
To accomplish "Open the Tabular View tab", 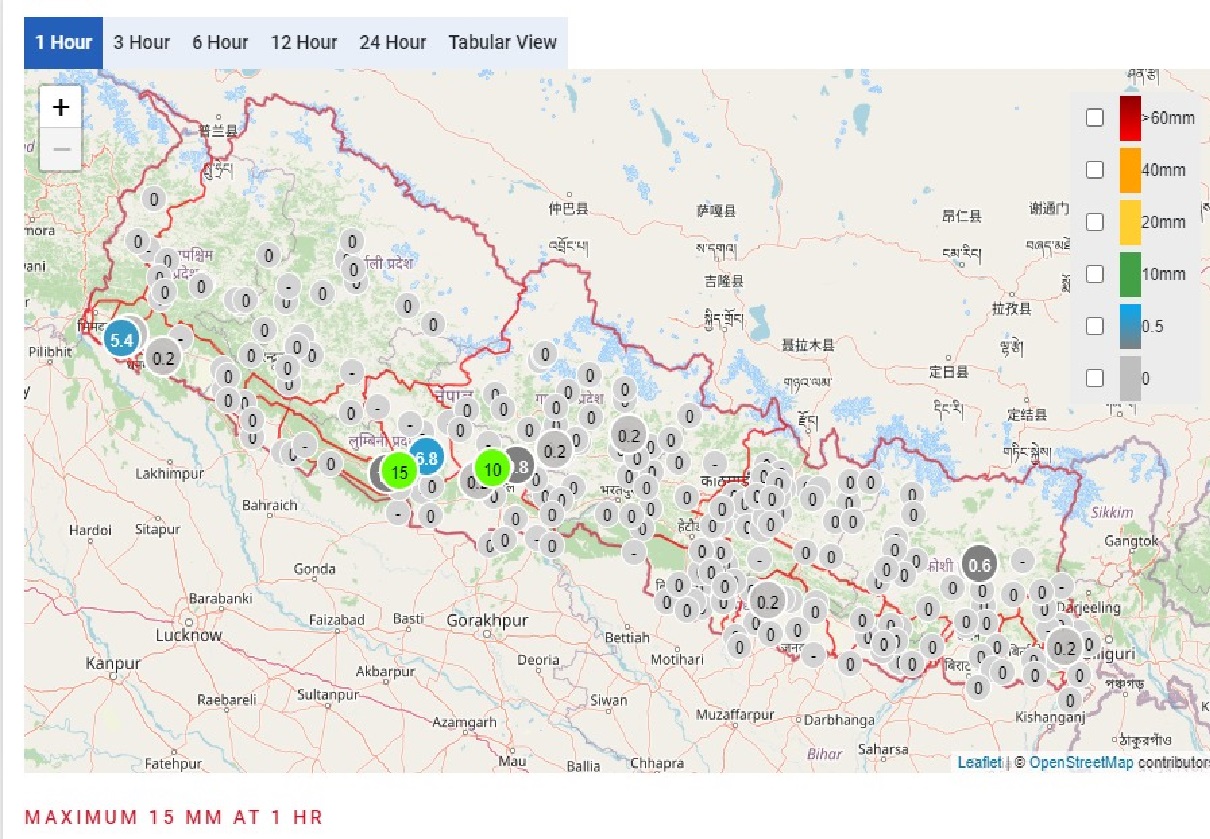I will click(502, 42).
